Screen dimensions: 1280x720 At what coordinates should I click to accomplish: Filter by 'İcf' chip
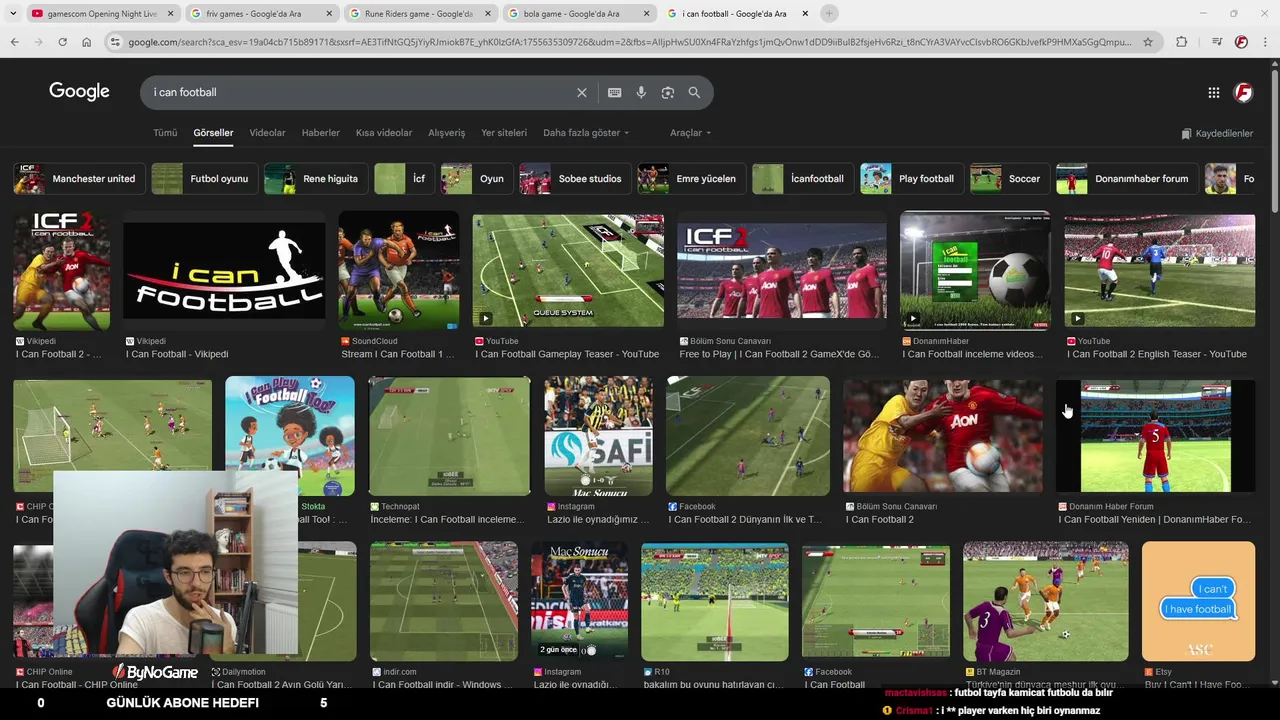(x=405, y=179)
